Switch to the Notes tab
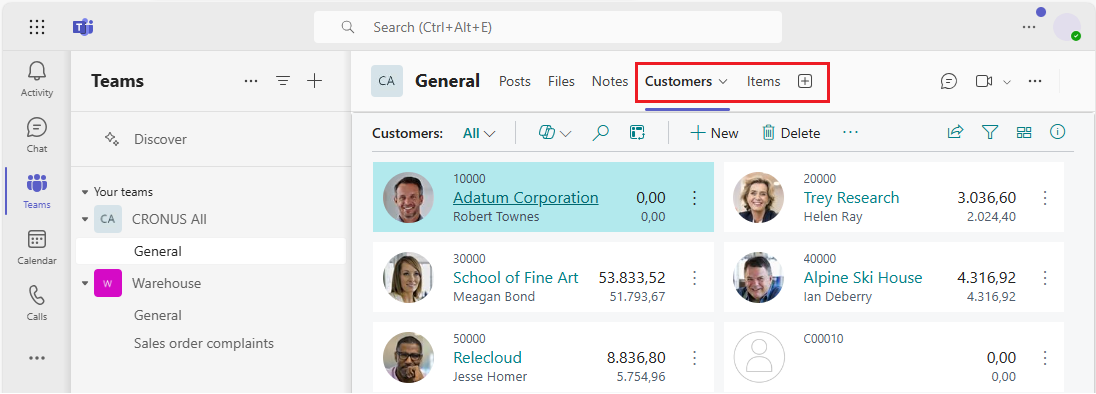This screenshot has width=1096, height=394. [x=610, y=81]
